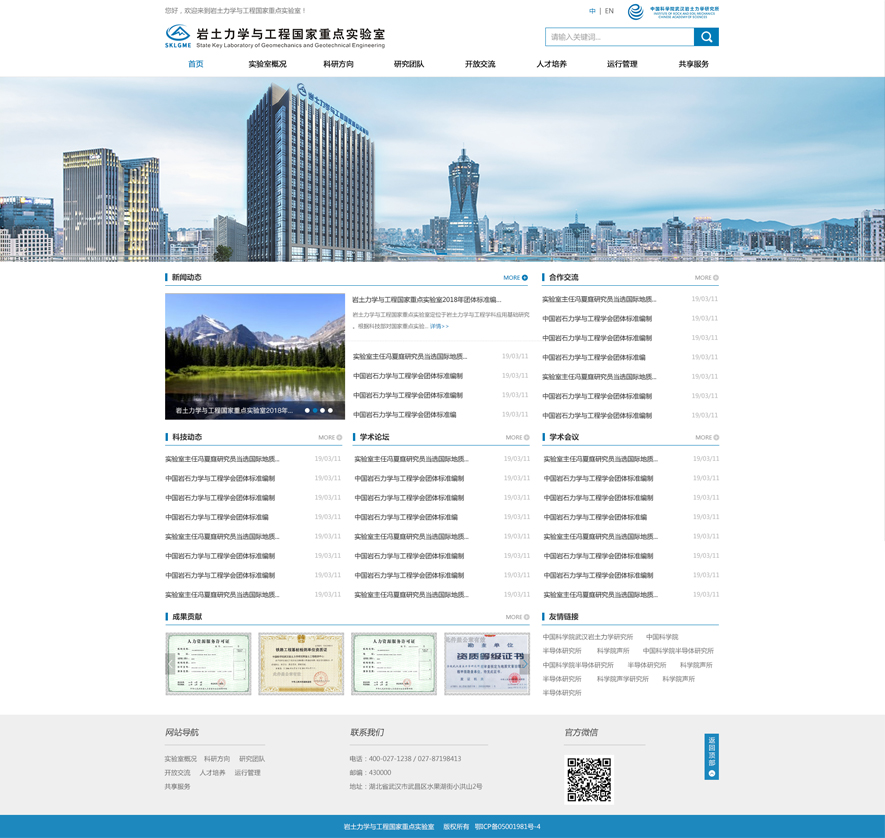Open the 资质等级证书 certificate thumbnail

487,664
